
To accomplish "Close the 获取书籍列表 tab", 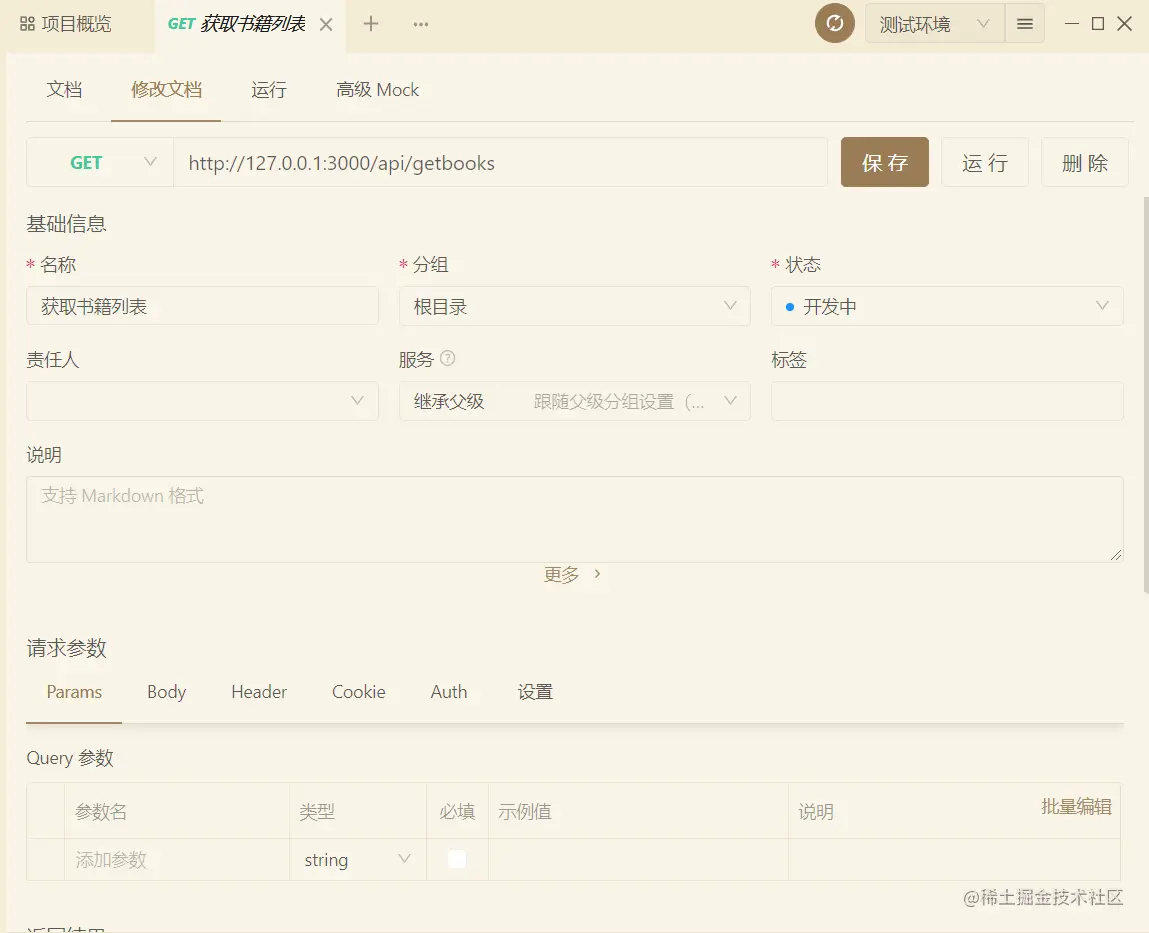I will coord(326,25).
